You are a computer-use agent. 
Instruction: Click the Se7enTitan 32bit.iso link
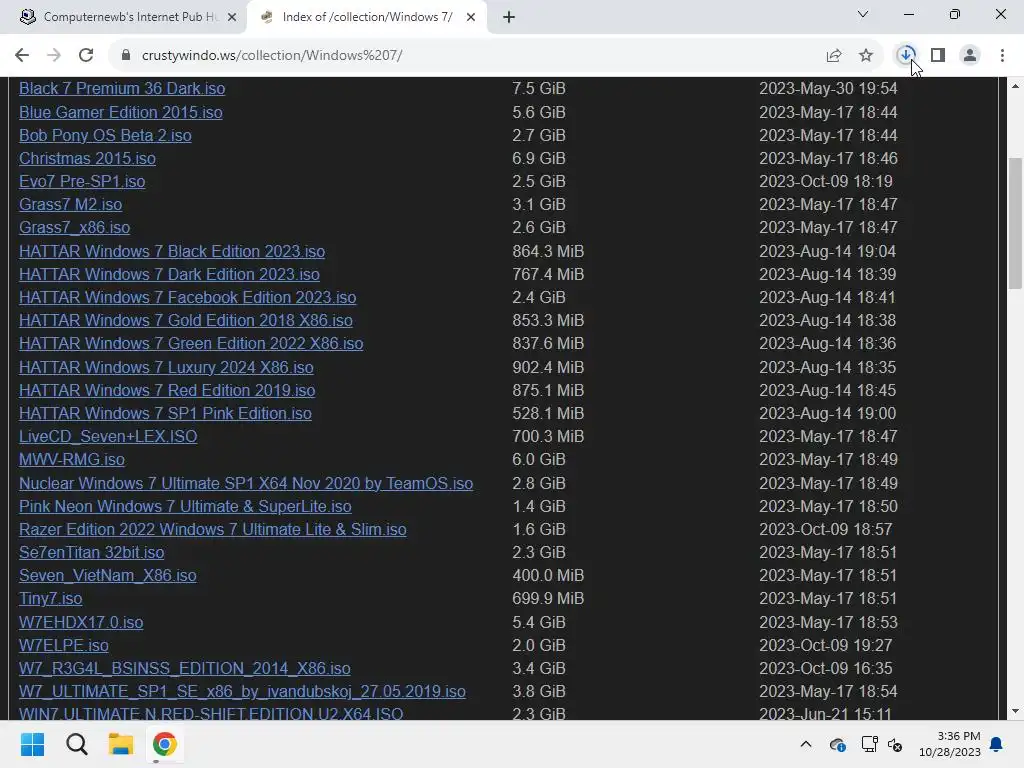coord(91,552)
